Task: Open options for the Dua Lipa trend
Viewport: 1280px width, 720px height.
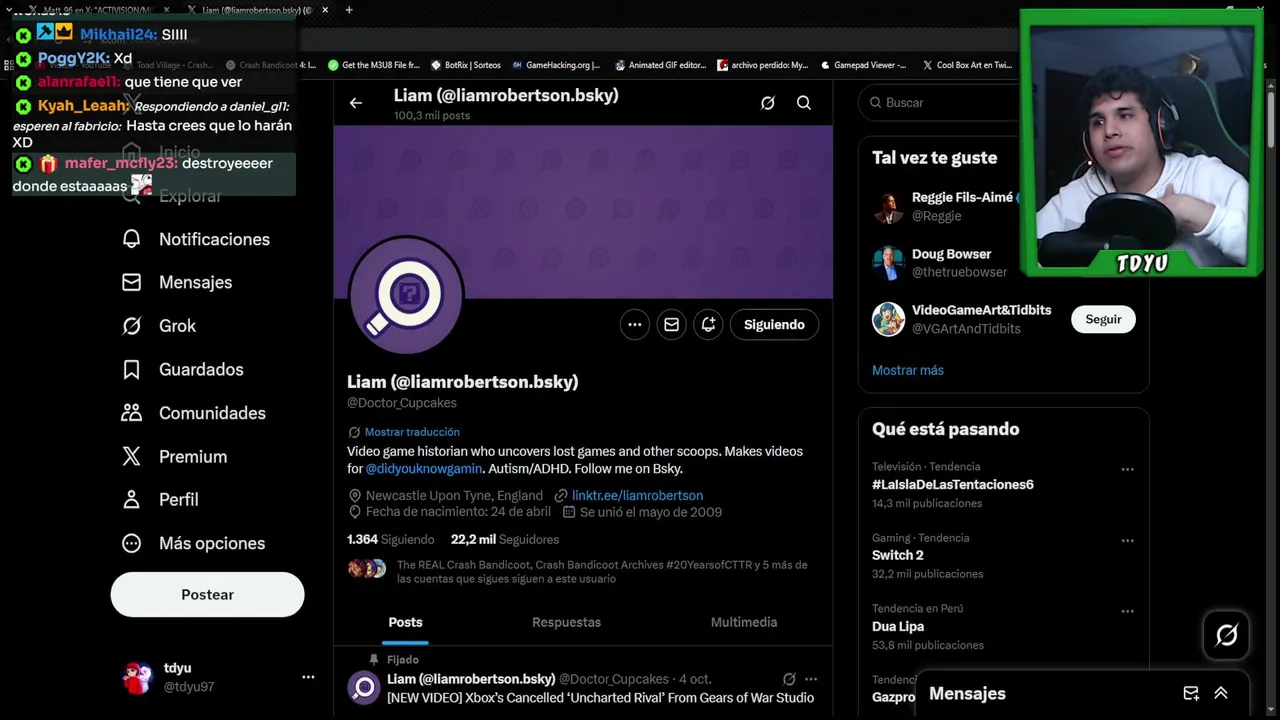Action: click(1127, 611)
